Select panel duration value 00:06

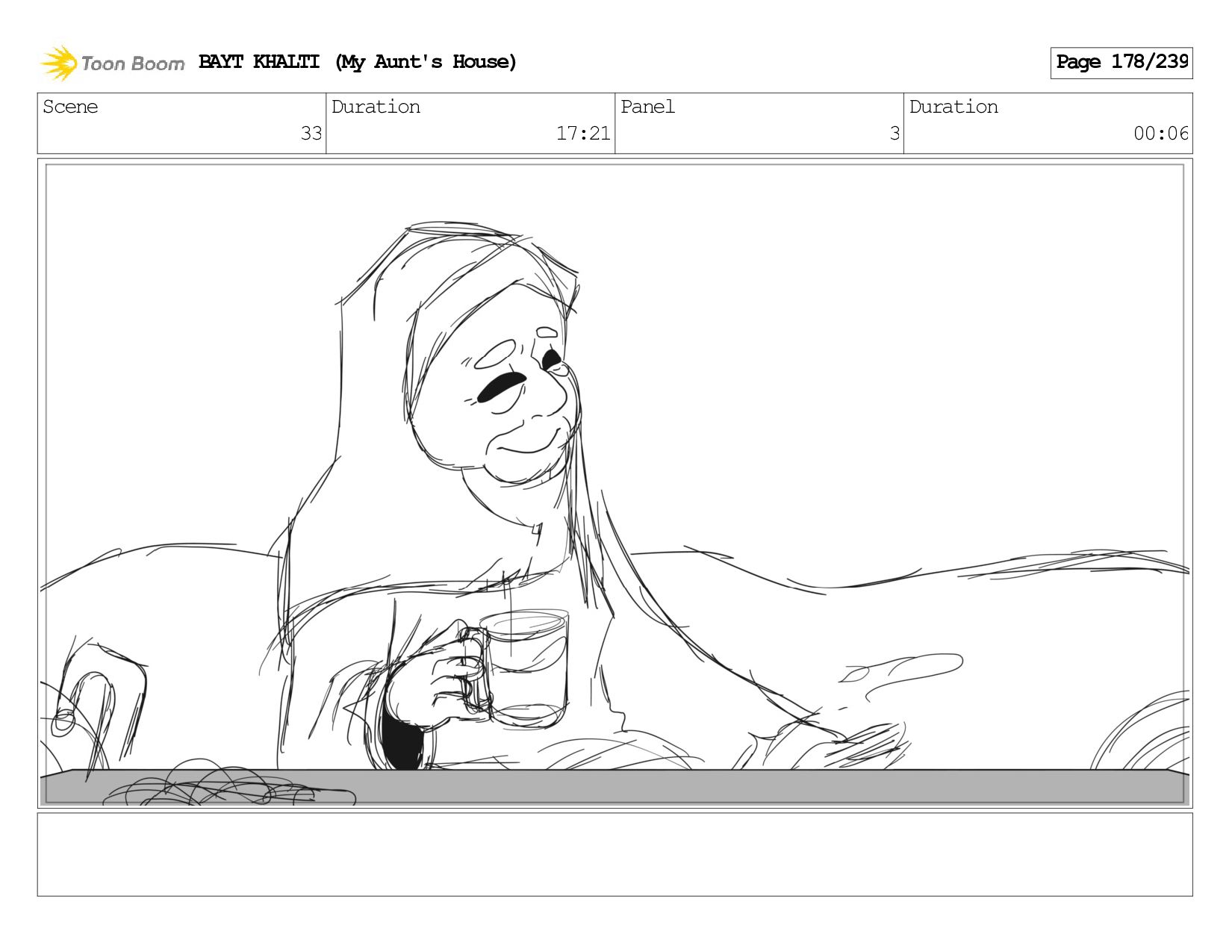coord(1160,134)
